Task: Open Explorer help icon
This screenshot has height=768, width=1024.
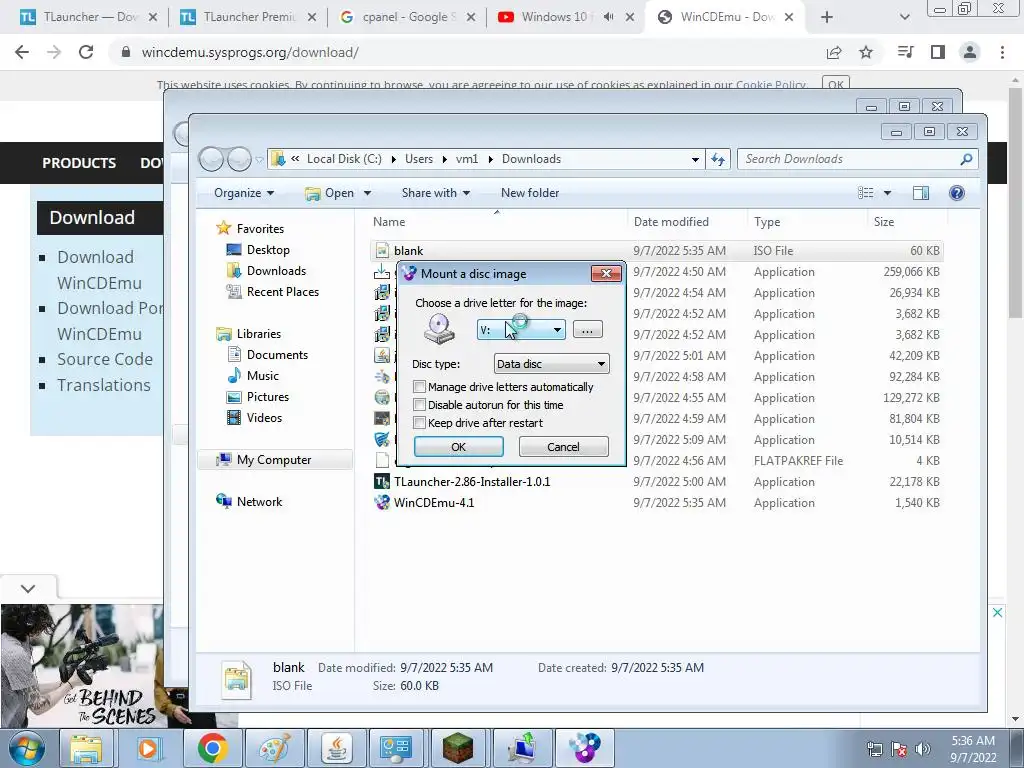Action: click(x=957, y=193)
